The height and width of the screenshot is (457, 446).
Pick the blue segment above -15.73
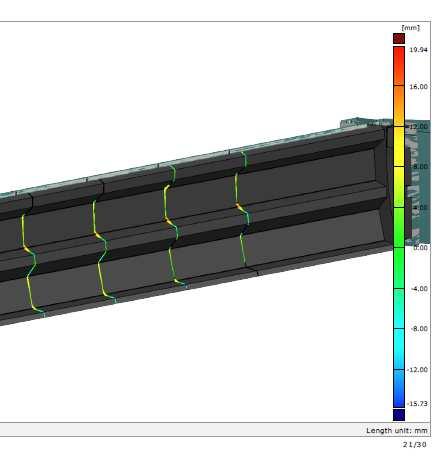(x=399, y=388)
